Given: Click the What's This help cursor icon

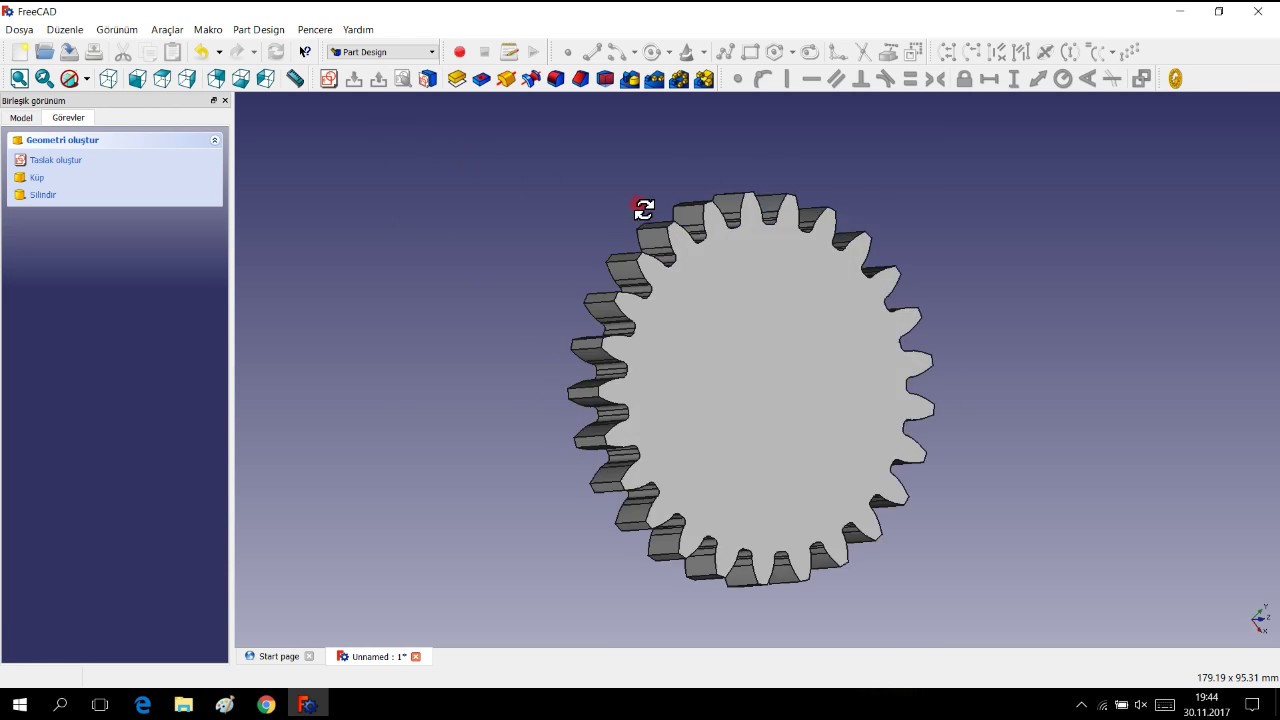Looking at the screenshot, I should click(305, 52).
